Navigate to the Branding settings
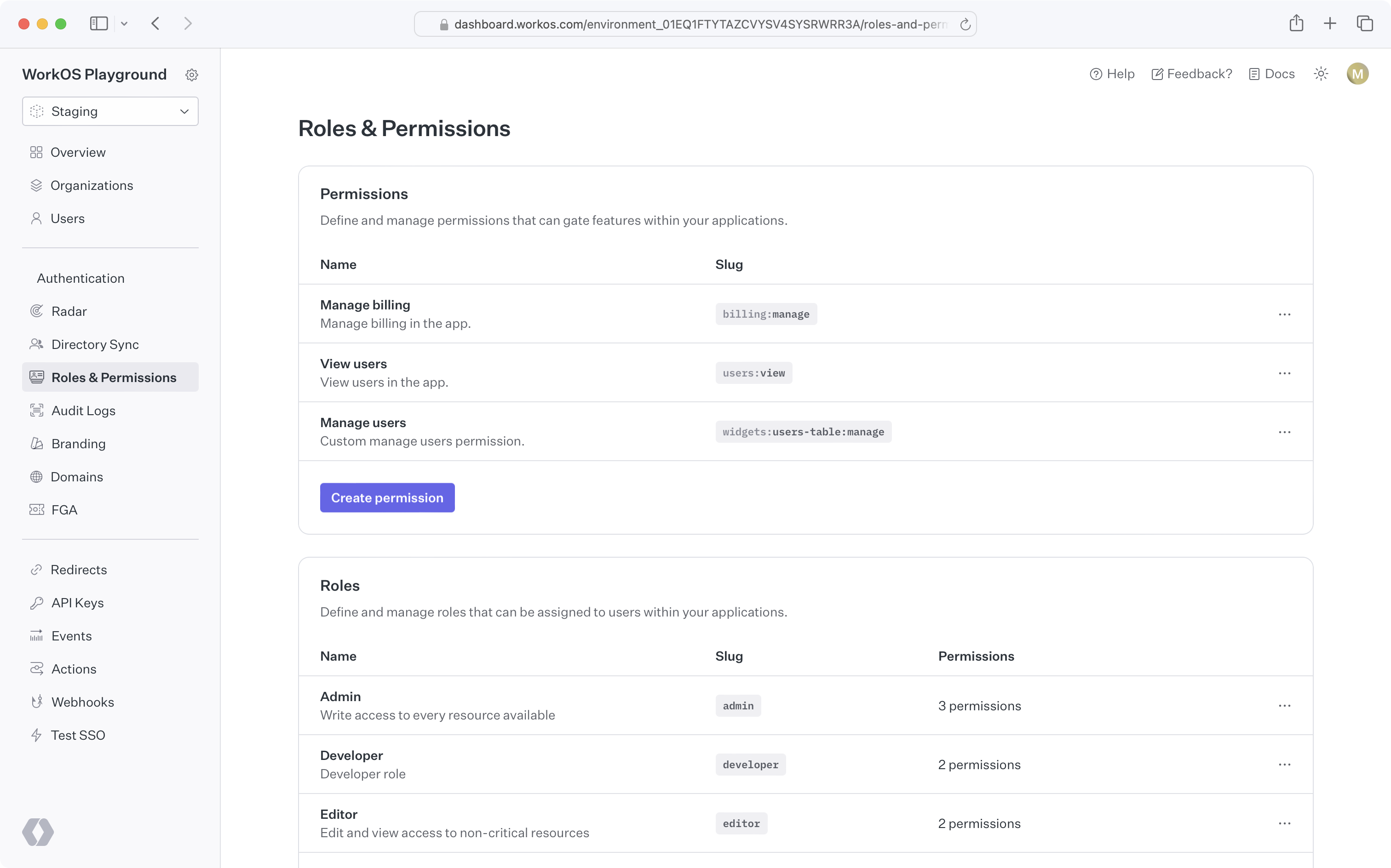 coord(79,443)
